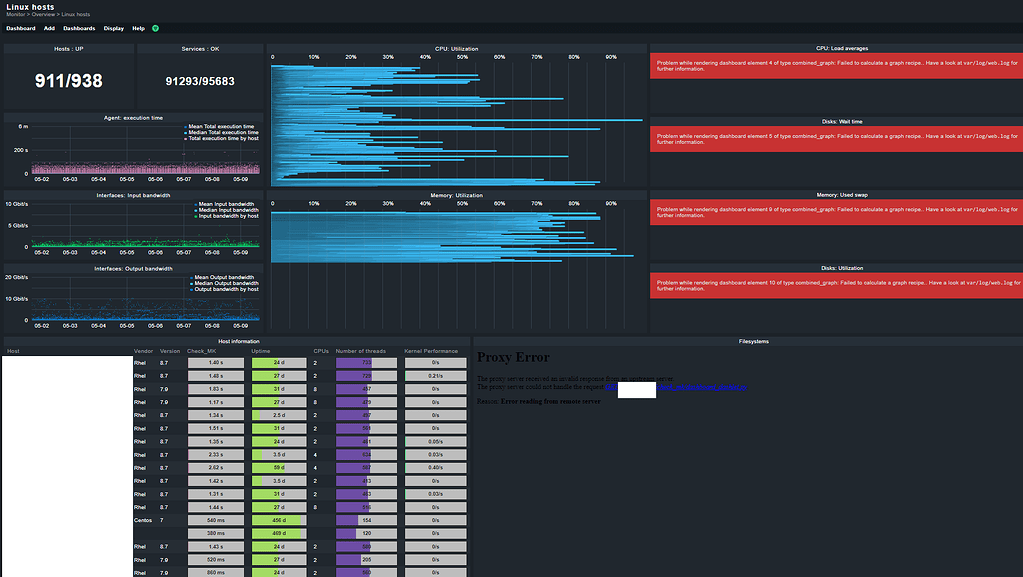Click the legend marker for Total execution time by host
The height and width of the screenshot is (577, 1023).
(187, 137)
